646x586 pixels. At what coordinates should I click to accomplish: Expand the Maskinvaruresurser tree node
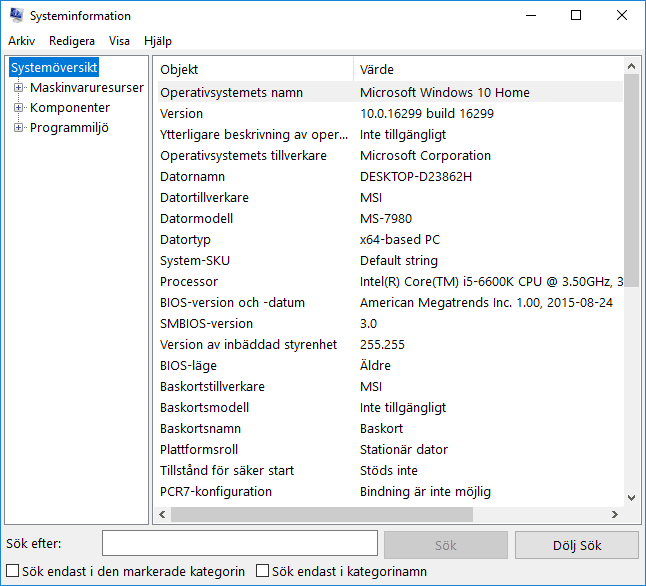pyautogui.click(x=18, y=87)
